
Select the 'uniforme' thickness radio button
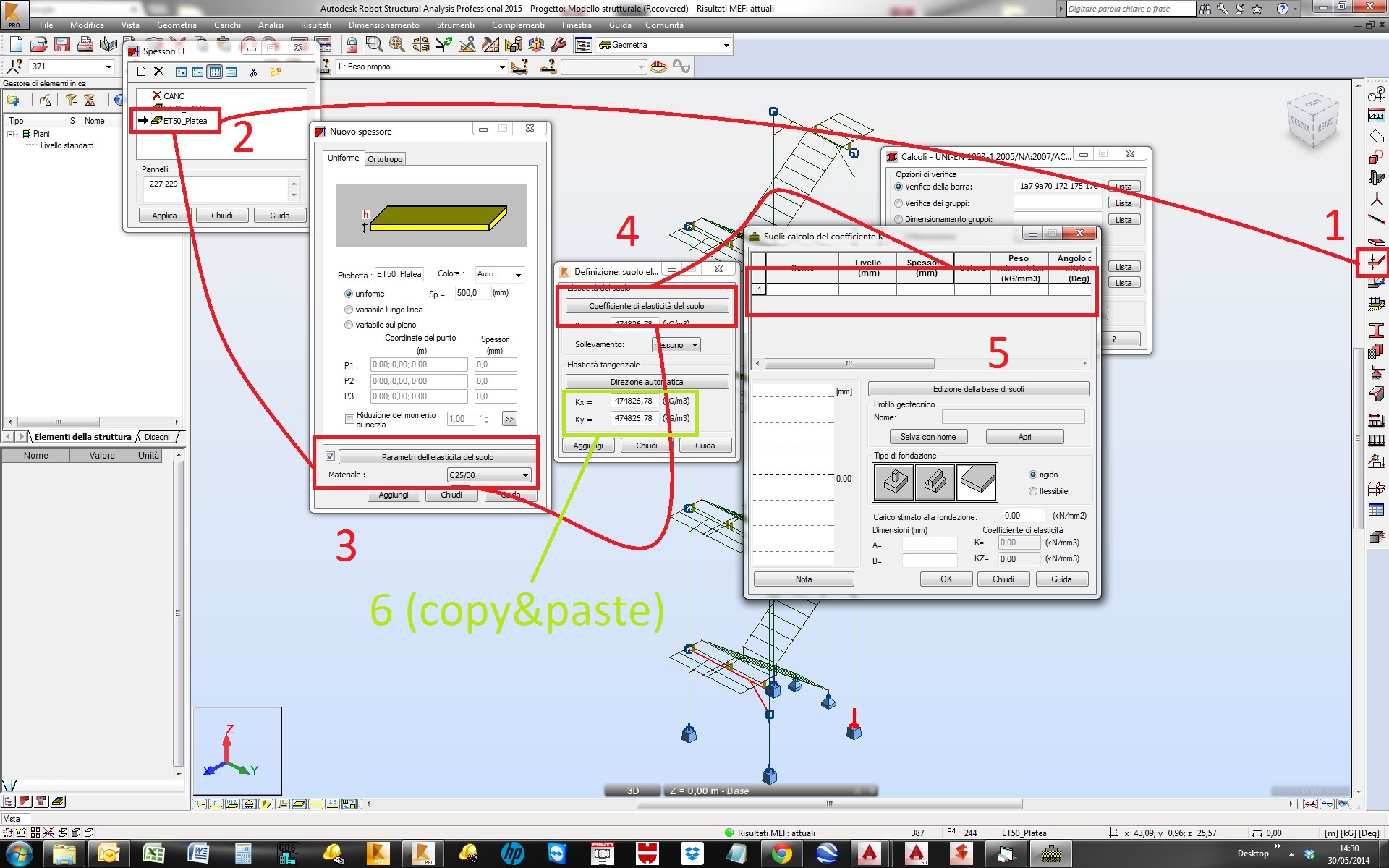349,294
